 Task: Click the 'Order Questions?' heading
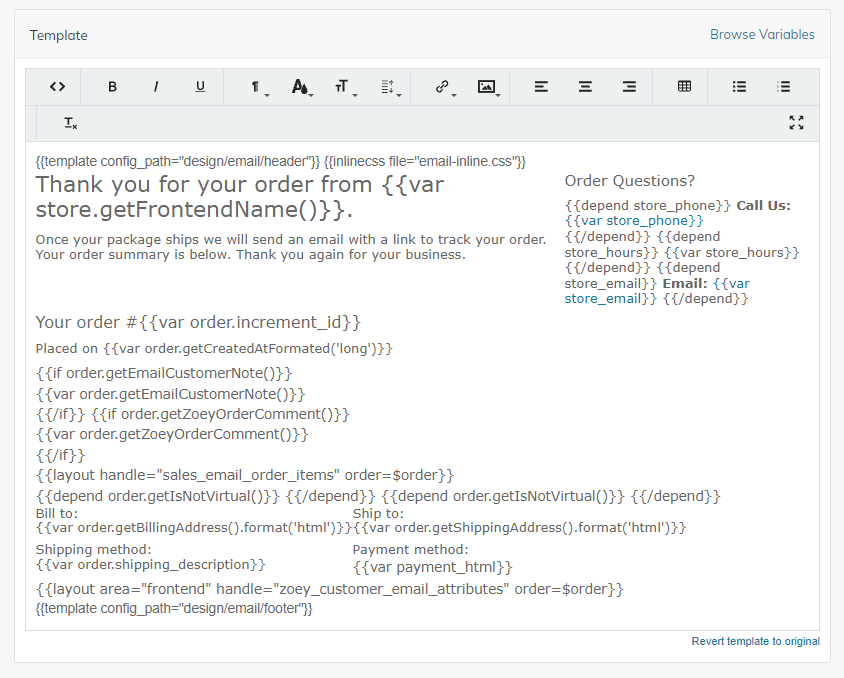click(x=629, y=181)
